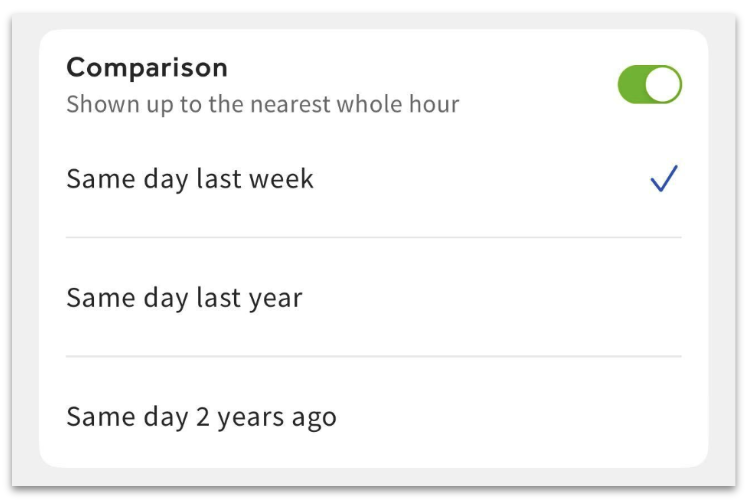Click the white knob of Comparison switch
Viewport: 752px width, 504px height.
coord(663,85)
